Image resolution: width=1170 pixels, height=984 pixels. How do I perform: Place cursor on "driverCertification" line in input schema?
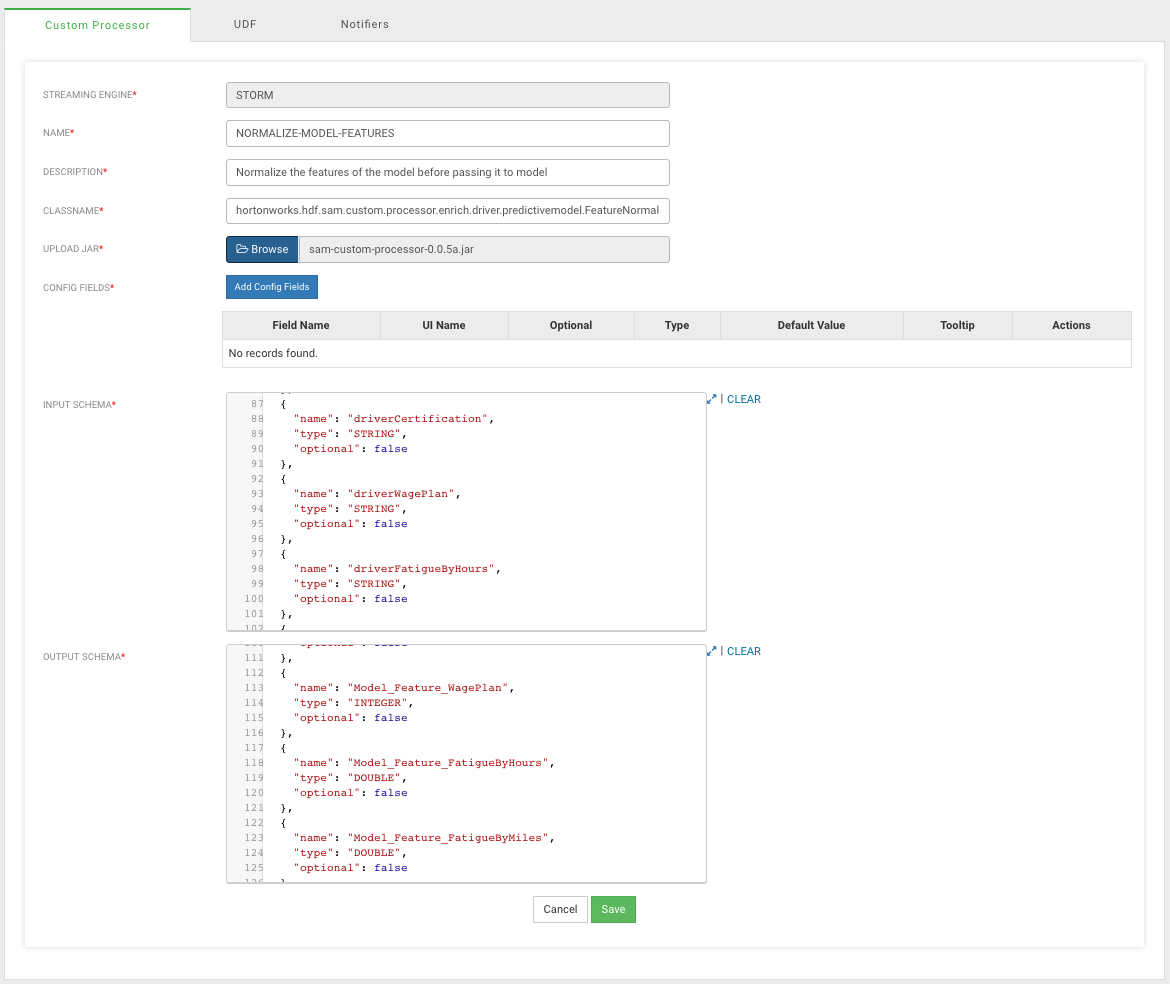[x=394, y=419]
